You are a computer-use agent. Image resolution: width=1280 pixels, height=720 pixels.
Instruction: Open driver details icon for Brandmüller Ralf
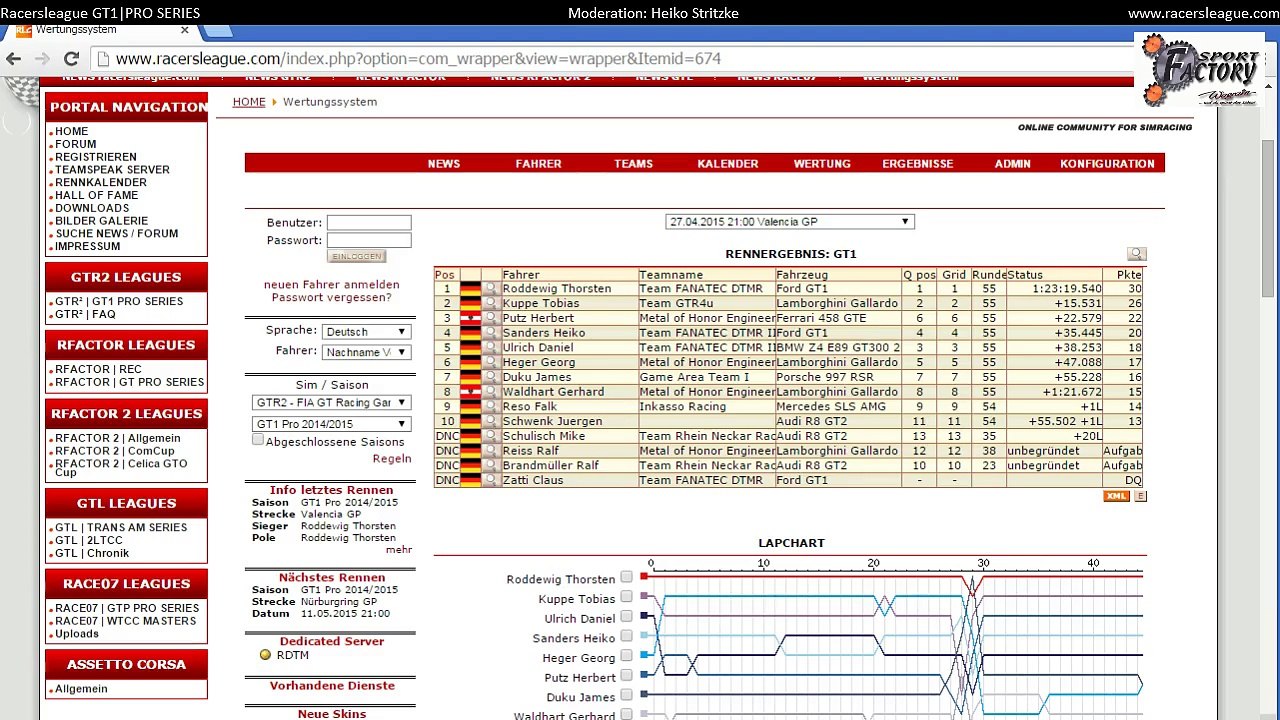pos(490,465)
